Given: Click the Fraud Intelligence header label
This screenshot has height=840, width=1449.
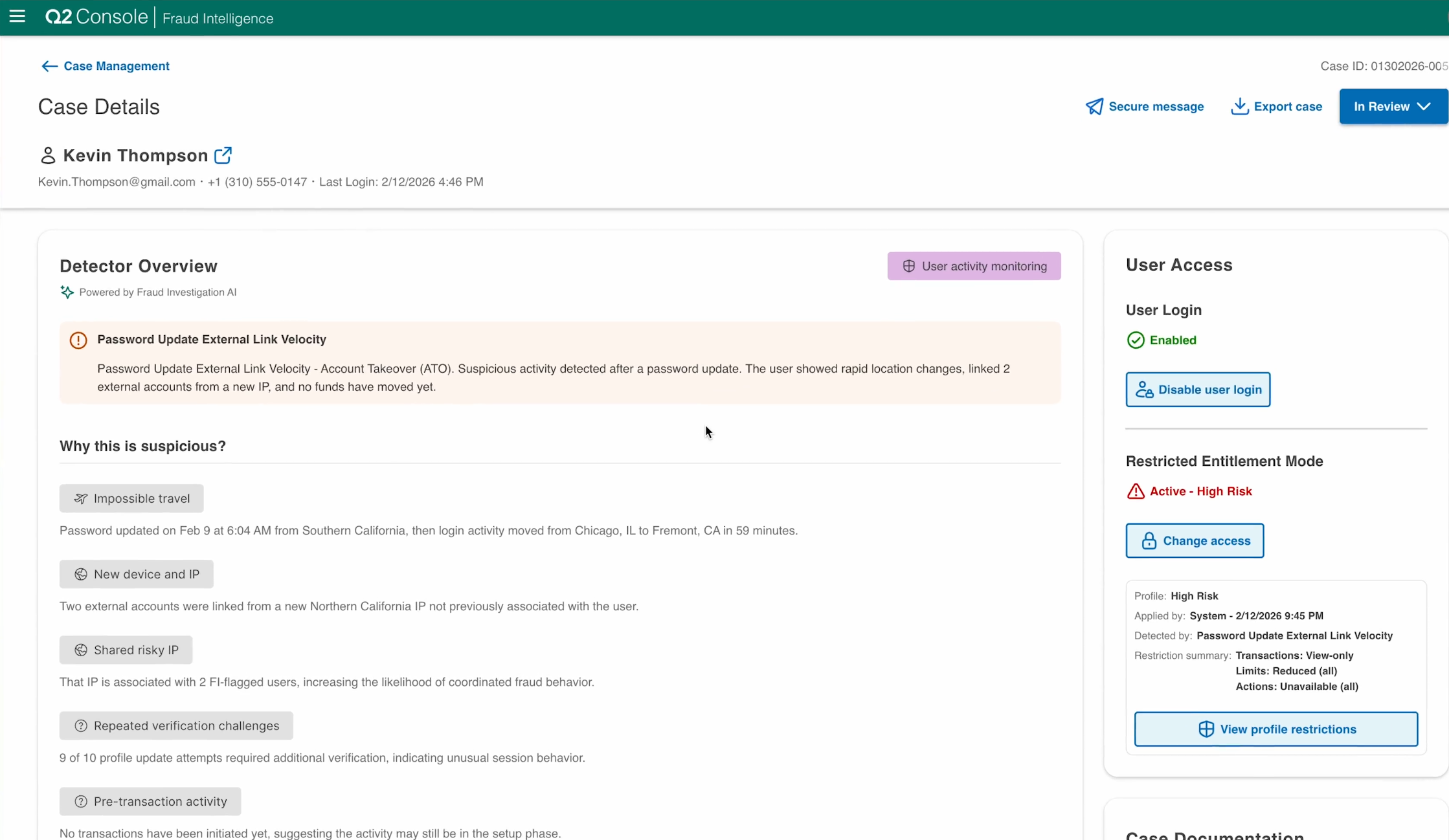Looking at the screenshot, I should (x=218, y=18).
